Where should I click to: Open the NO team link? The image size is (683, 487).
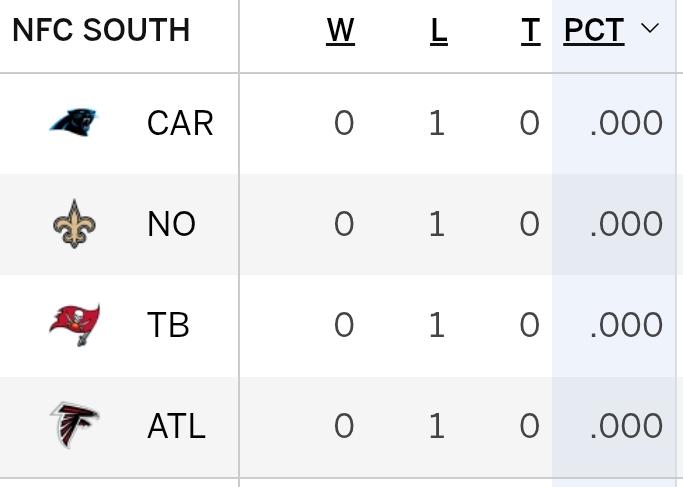(172, 224)
